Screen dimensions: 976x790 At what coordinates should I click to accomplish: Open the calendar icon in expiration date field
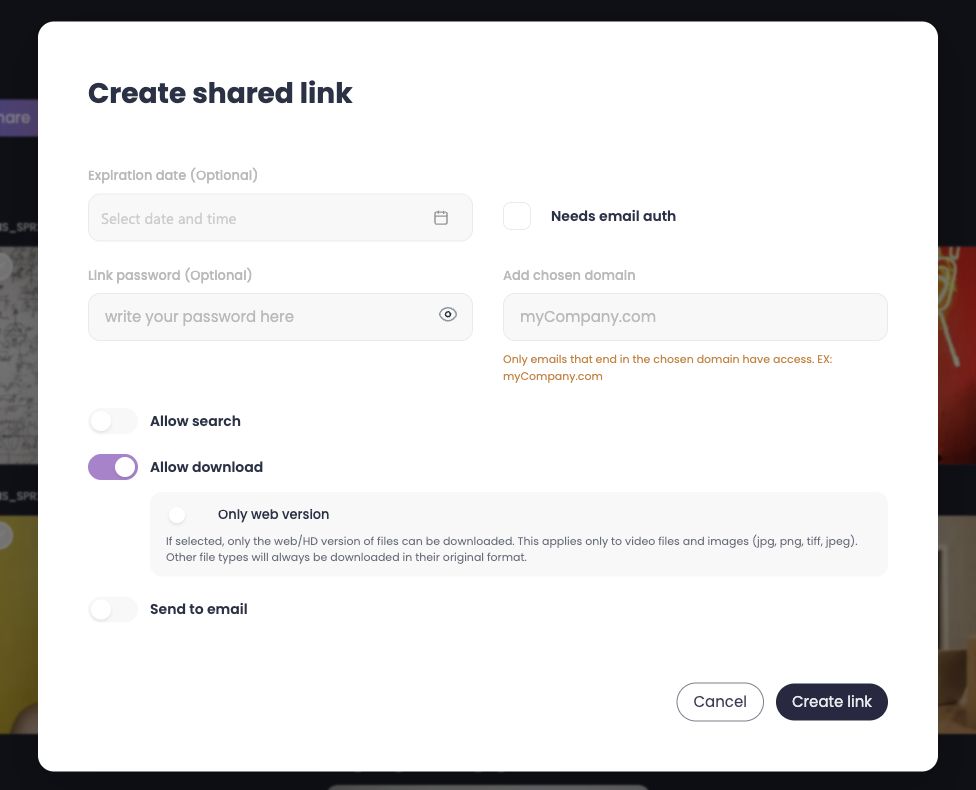(x=441, y=218)
